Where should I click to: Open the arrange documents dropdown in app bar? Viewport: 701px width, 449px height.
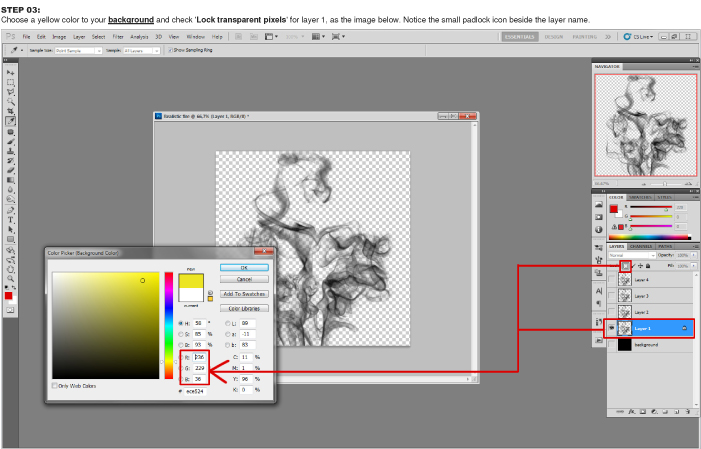point(319,37)
